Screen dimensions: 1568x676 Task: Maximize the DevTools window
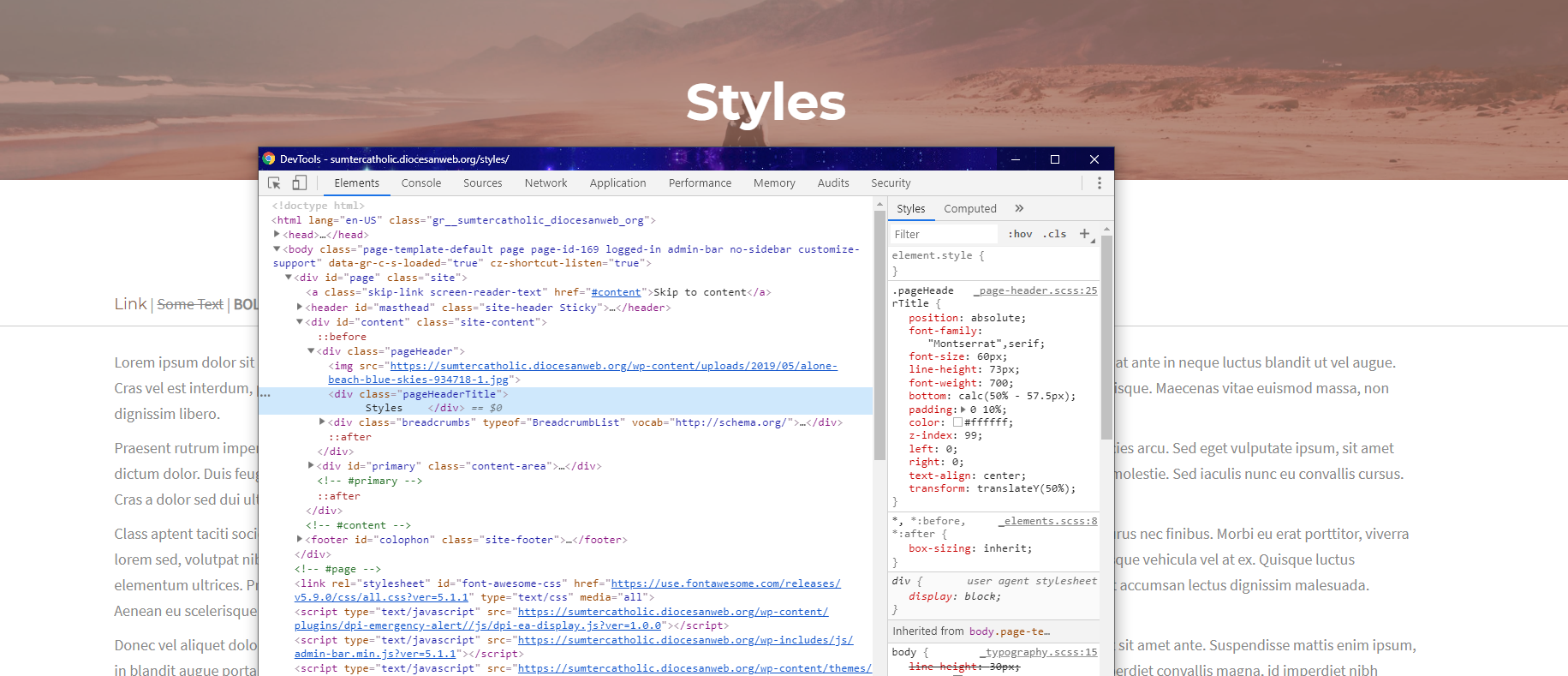tap(1054, 159)
